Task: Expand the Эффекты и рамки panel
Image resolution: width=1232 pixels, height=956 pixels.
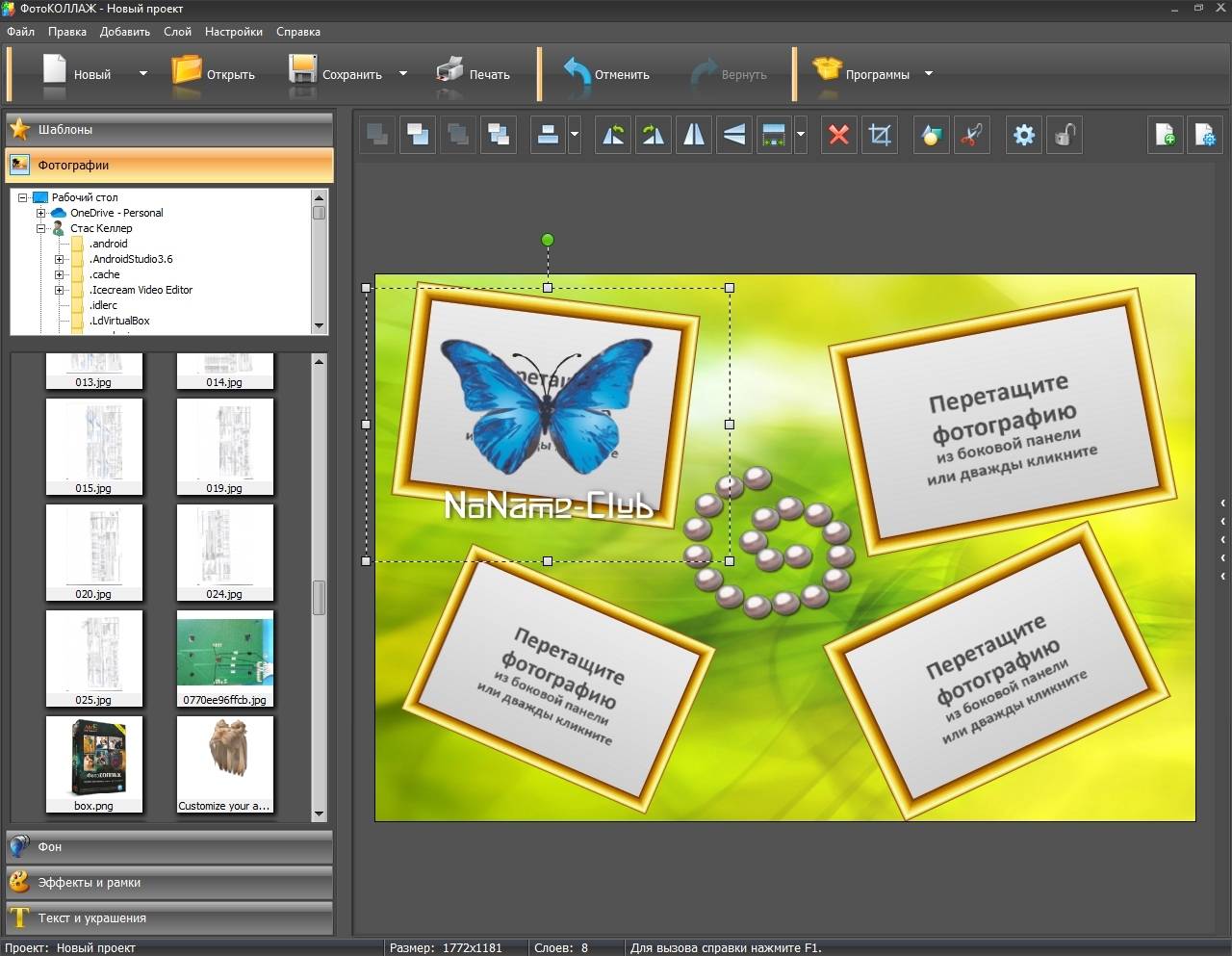Action: [x=169, y=882]
